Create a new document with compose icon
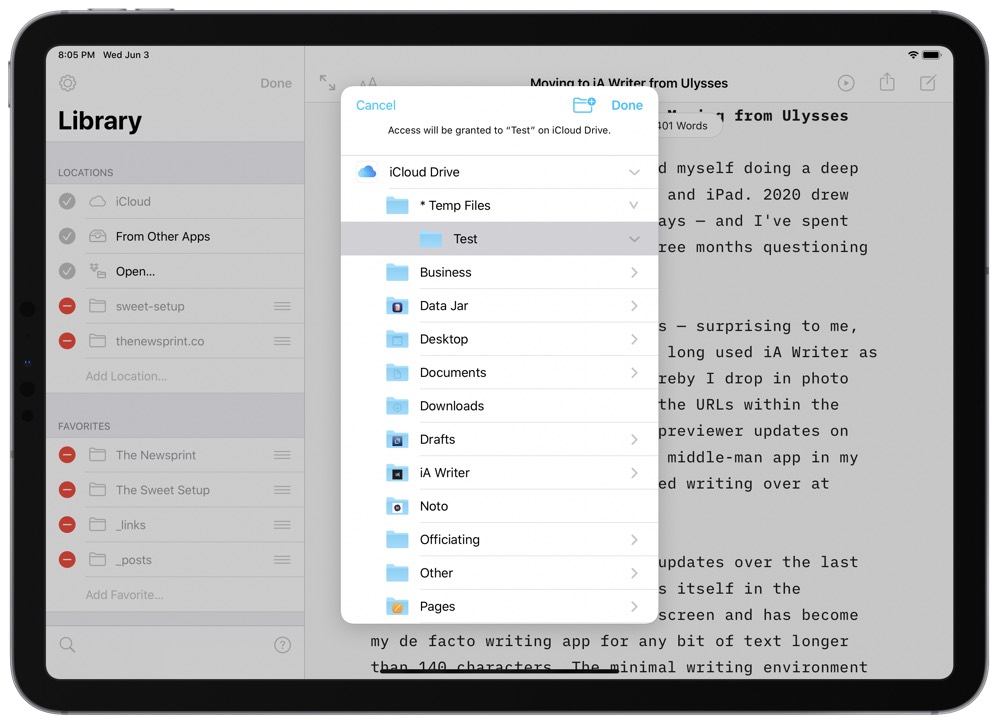This screenshot has width=1000, height=725. point(928,83)
